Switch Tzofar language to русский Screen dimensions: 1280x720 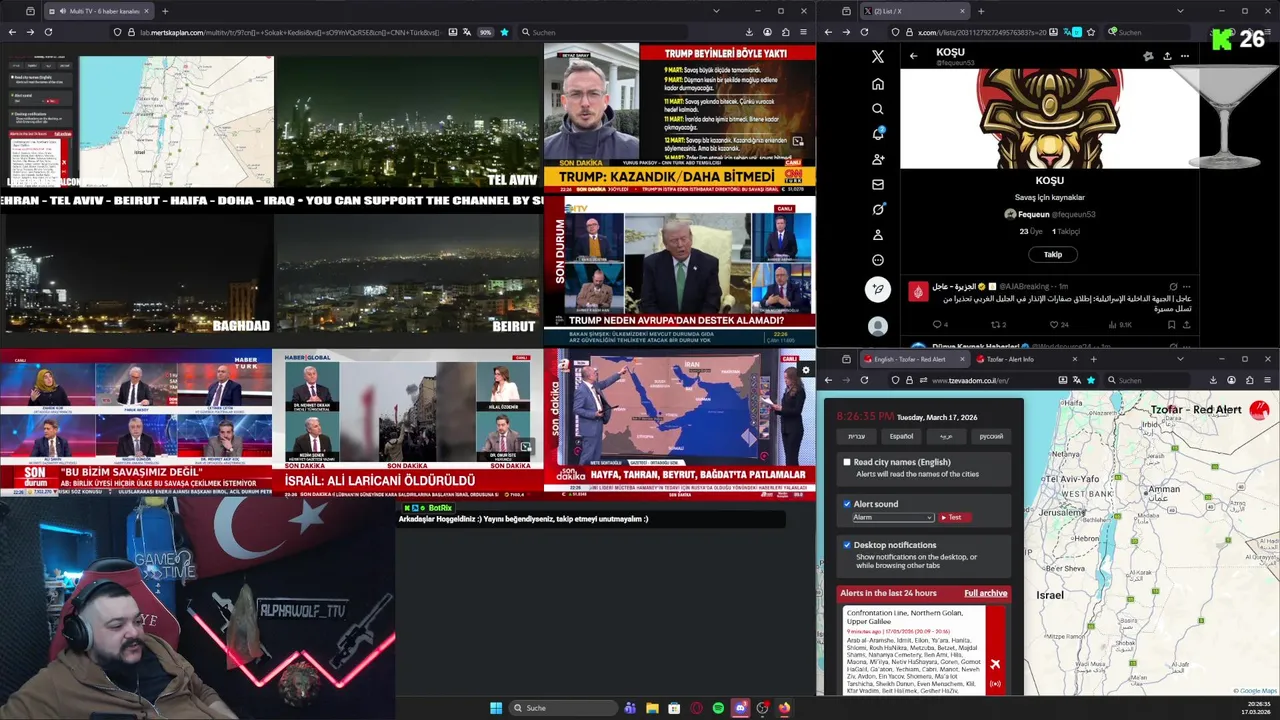pyautogui.click(x=991, y=436)
